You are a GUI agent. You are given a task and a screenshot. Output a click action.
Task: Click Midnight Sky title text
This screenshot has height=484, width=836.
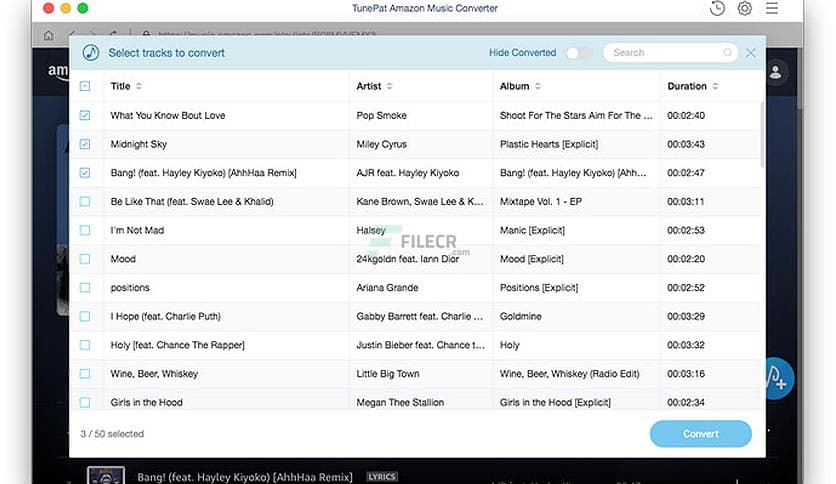[x=139, y=144]
